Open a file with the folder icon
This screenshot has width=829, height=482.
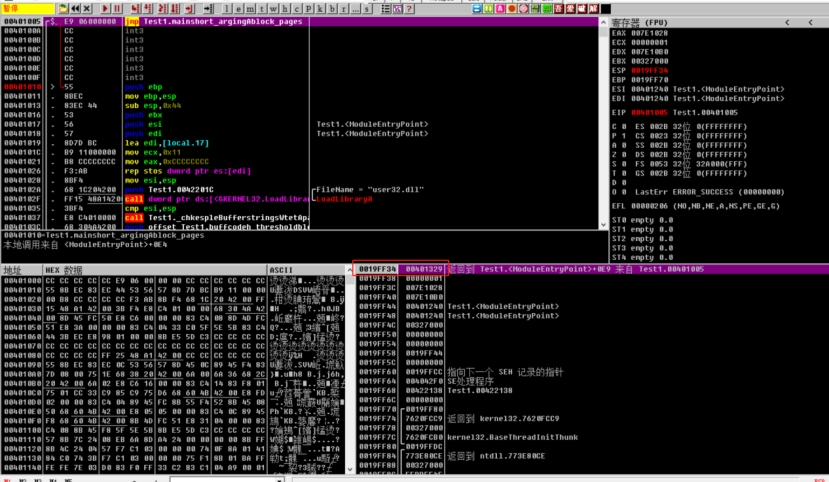click(63, 9)
